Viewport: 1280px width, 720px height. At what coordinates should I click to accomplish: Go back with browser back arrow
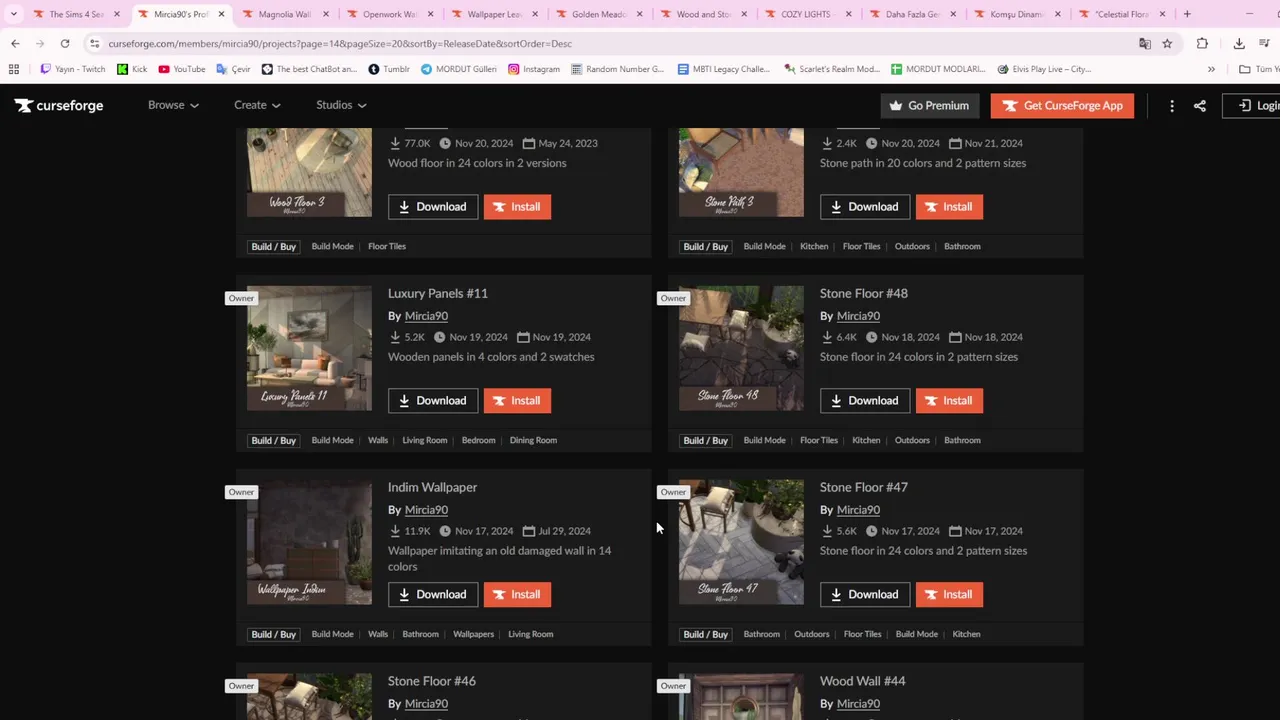tap(15, 43)
